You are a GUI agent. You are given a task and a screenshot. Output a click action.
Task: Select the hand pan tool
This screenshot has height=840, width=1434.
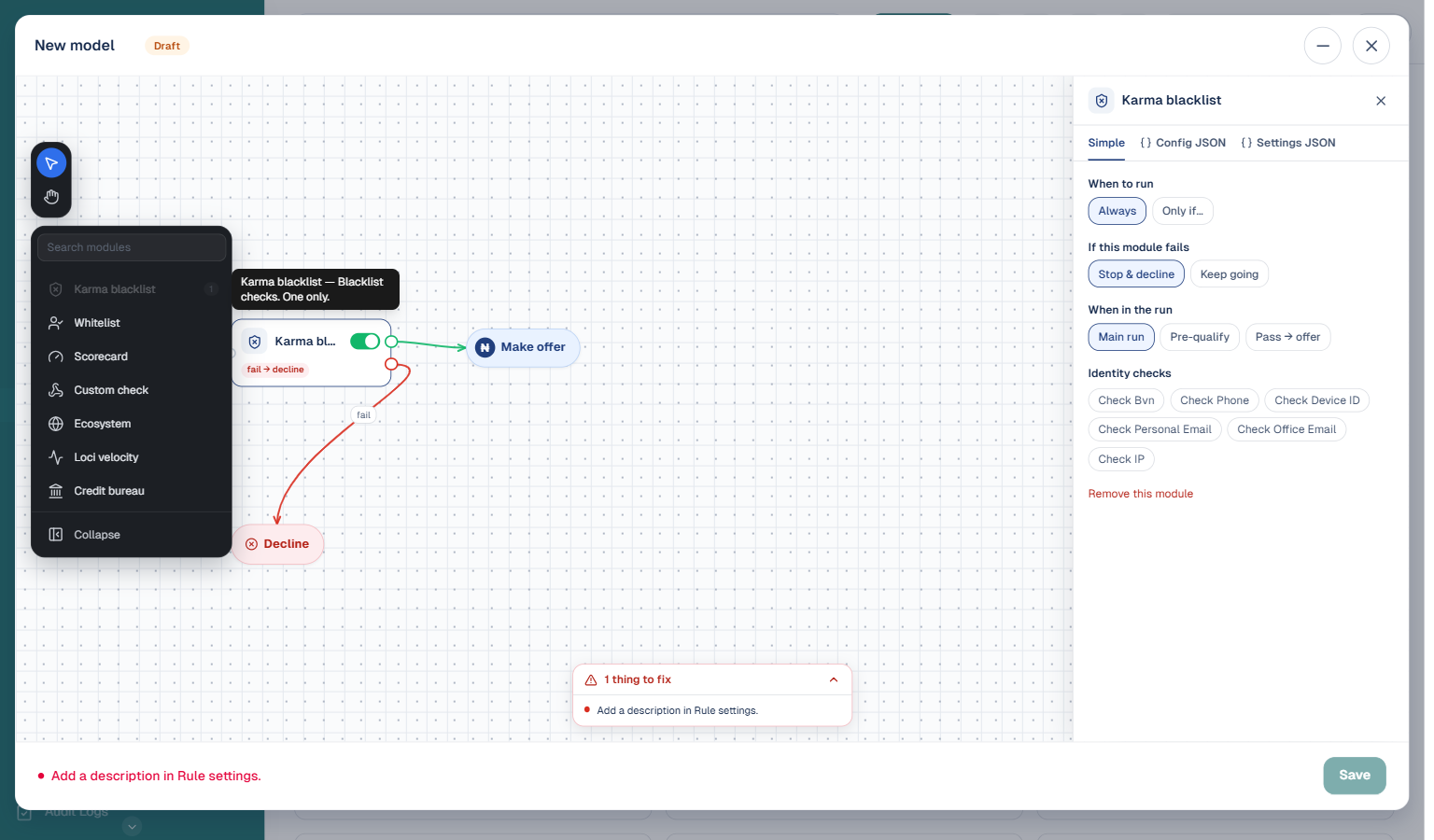click(51, 197)
